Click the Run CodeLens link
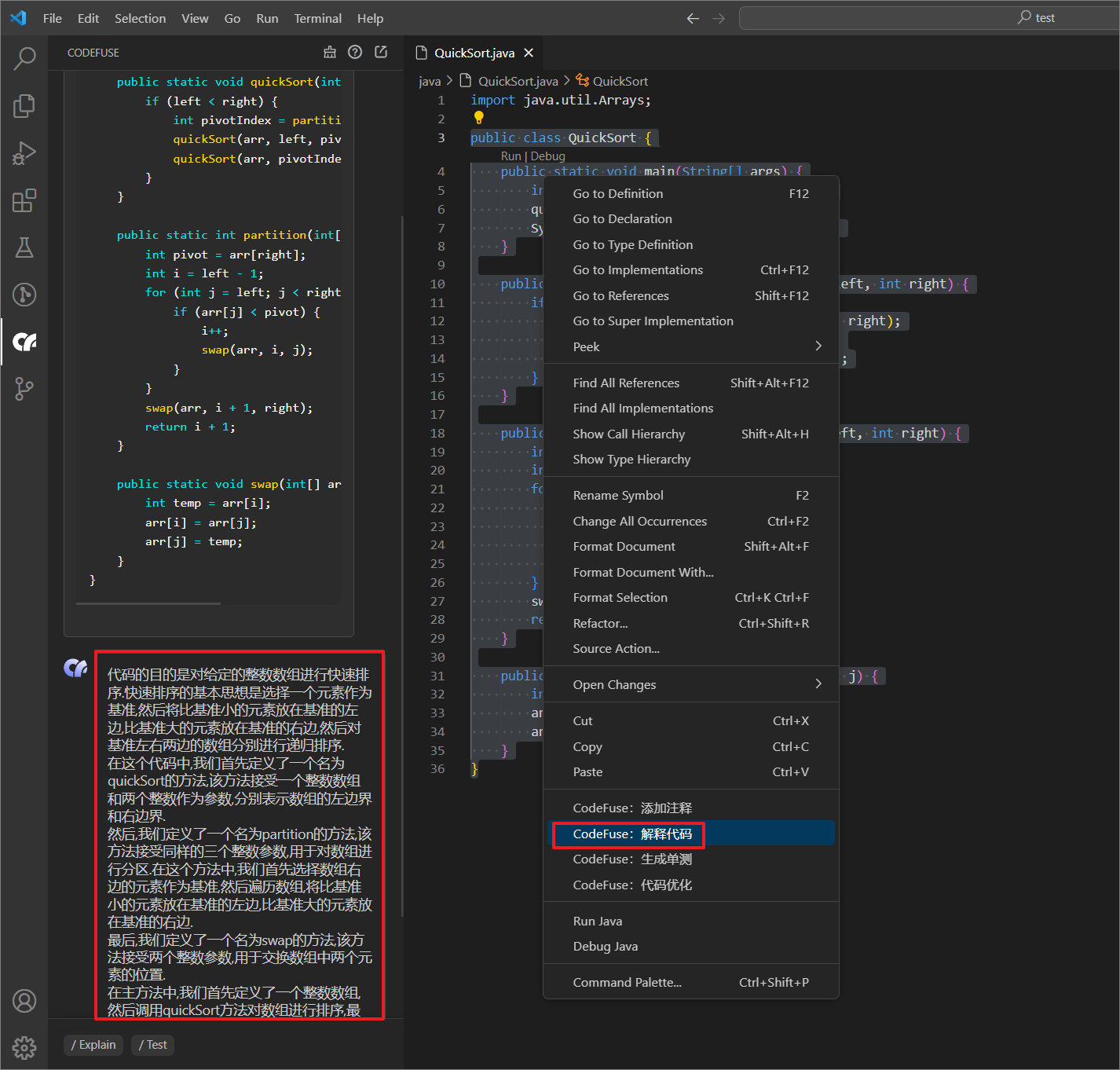Viewport: 1120px width, 1070px height. pos(511,156)
